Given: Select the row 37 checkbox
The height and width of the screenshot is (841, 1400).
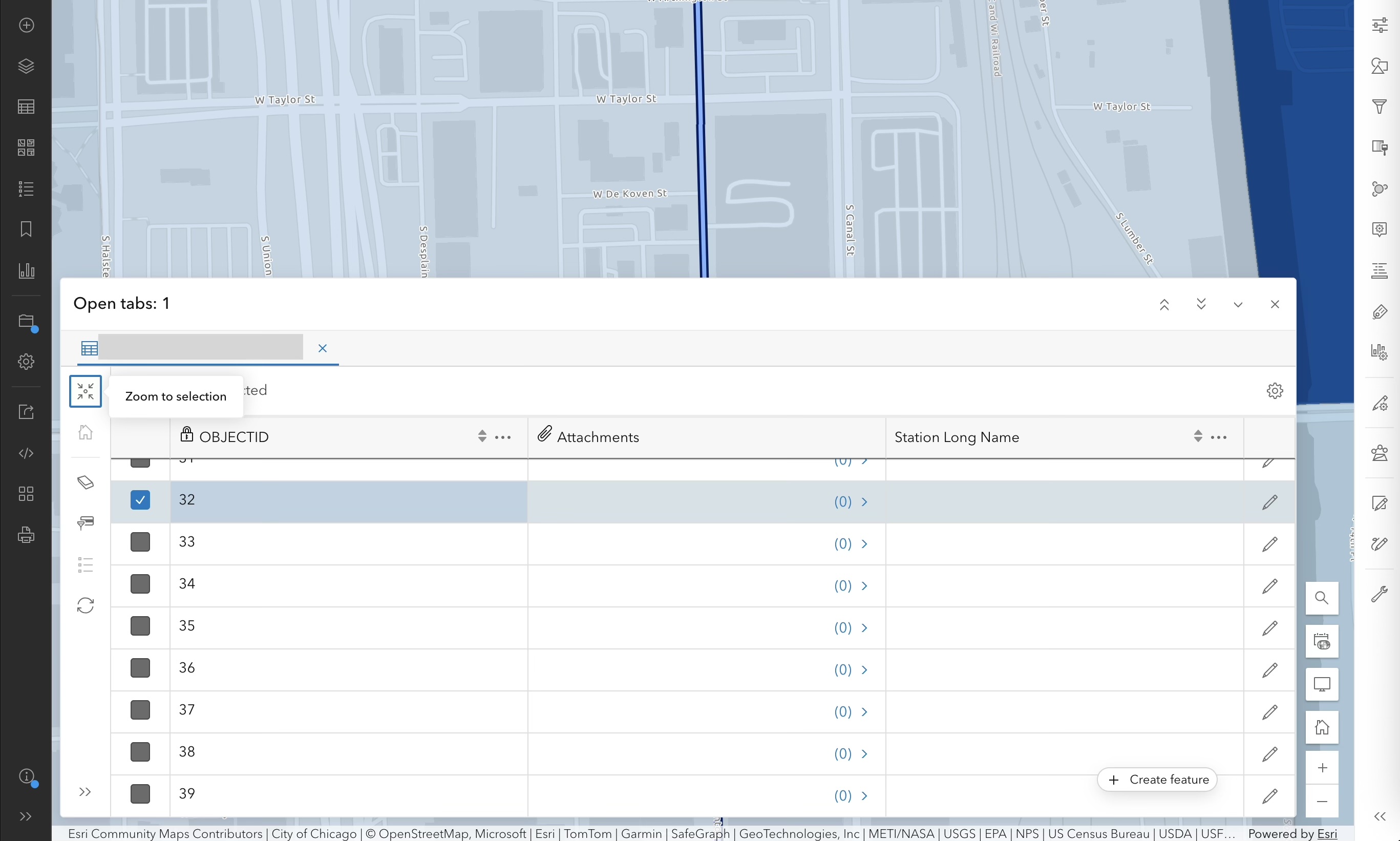Looking at the screenshot, I should pos(140,709).
